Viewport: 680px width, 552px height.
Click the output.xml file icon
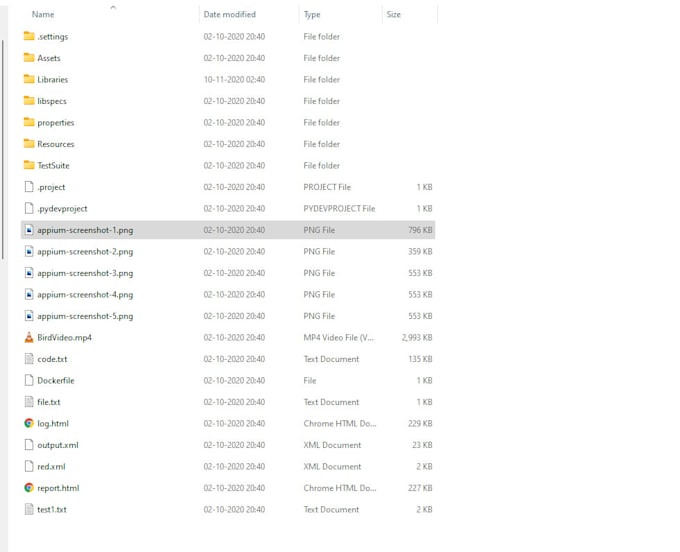pyautogui.click(x=29, y=444)
